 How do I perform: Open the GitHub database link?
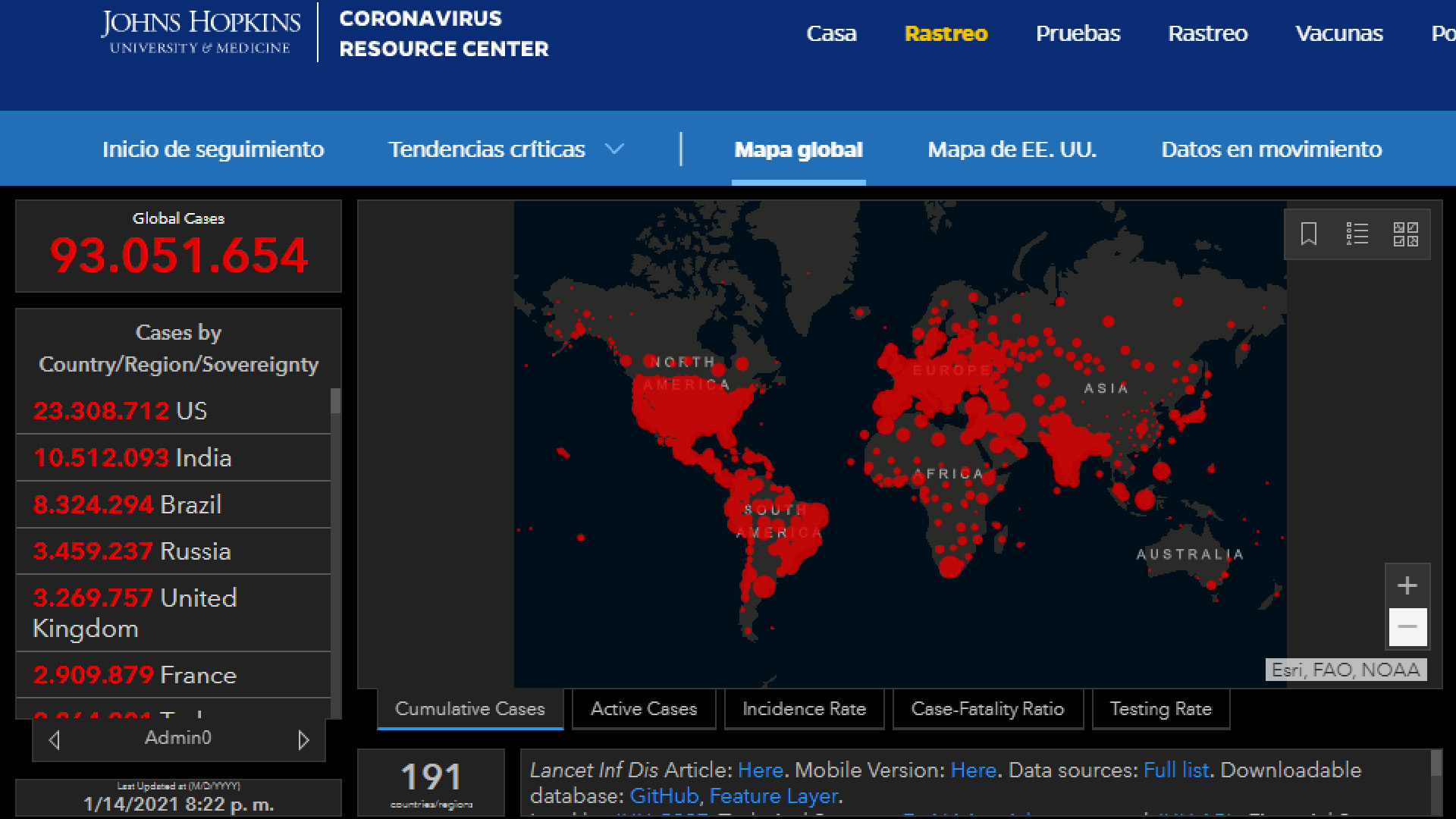663,796
